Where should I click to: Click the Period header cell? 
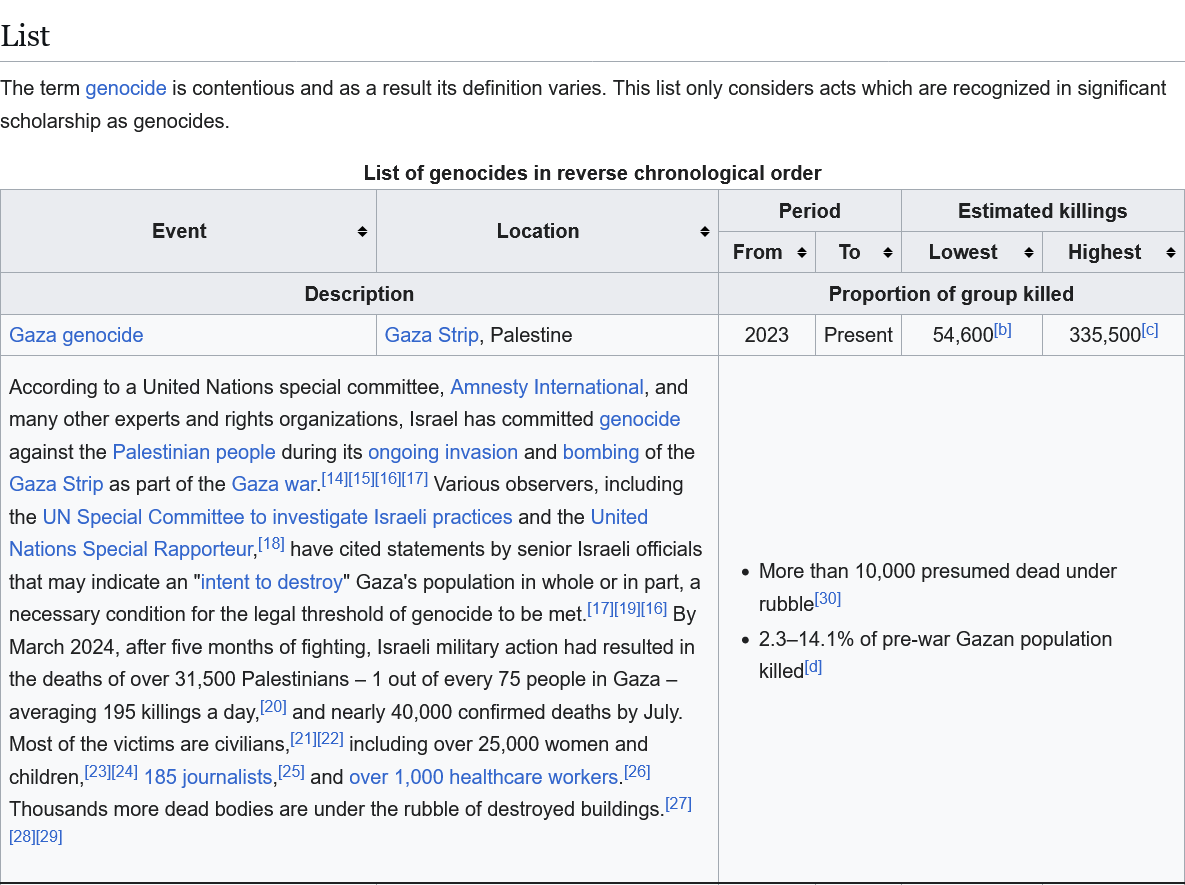point(809,211)
